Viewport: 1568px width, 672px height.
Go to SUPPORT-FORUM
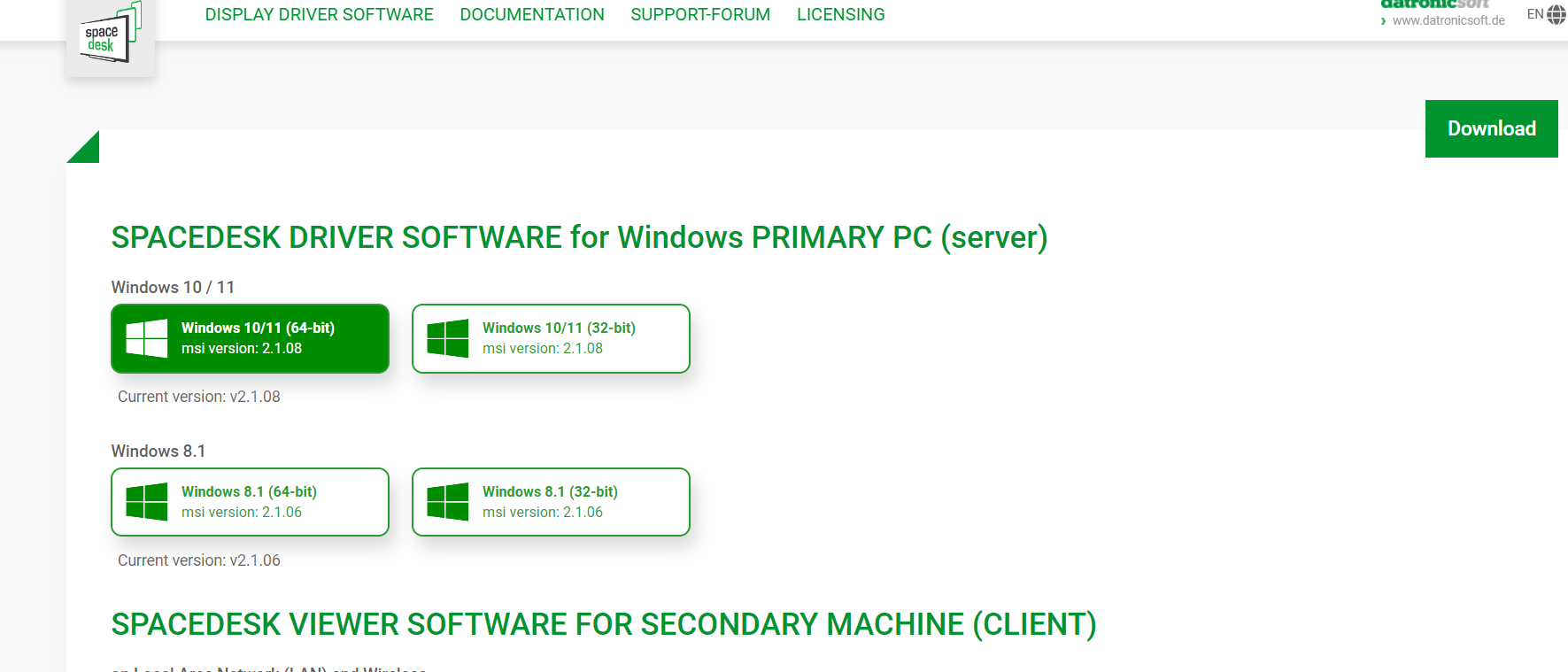[700, 15]
